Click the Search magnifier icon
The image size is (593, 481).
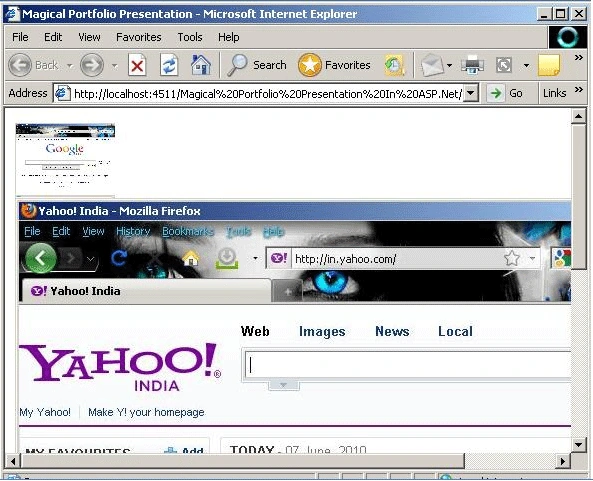238,65
